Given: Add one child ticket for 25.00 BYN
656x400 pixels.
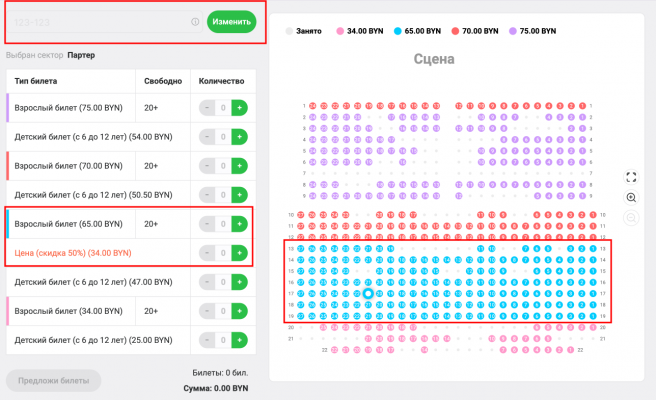Looking at the screenshot, I should pos(239,340).
